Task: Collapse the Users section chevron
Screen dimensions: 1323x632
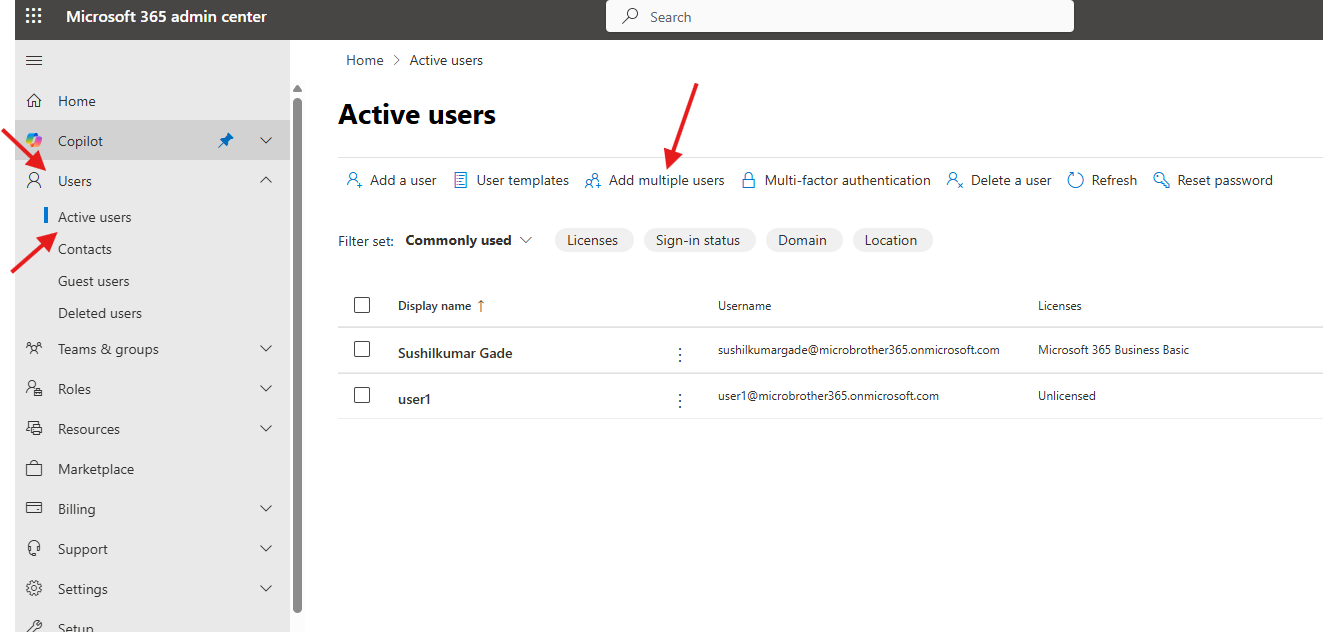Action: (266, 181)
